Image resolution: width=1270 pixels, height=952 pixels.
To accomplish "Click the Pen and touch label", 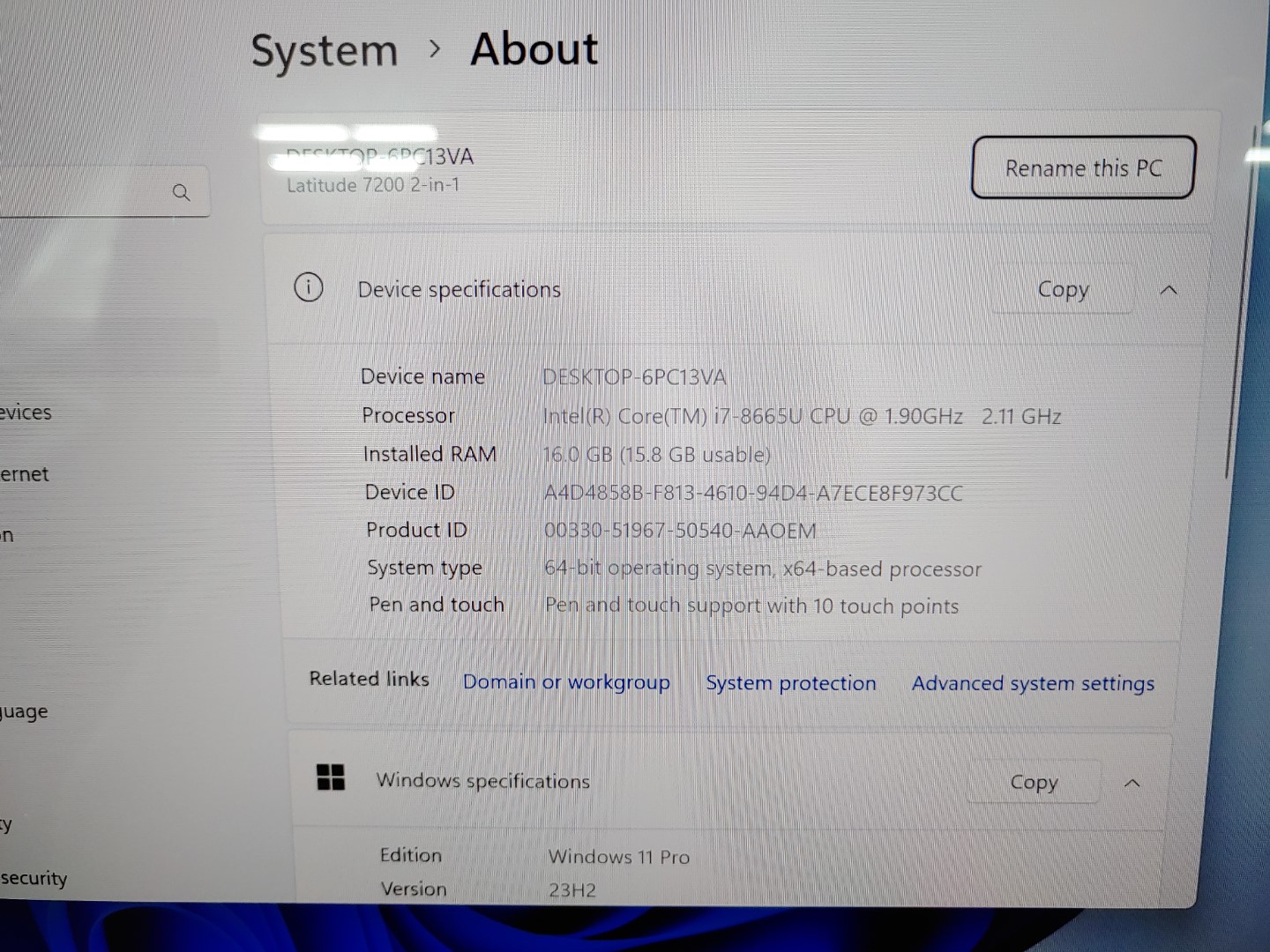I will point(437,605).
